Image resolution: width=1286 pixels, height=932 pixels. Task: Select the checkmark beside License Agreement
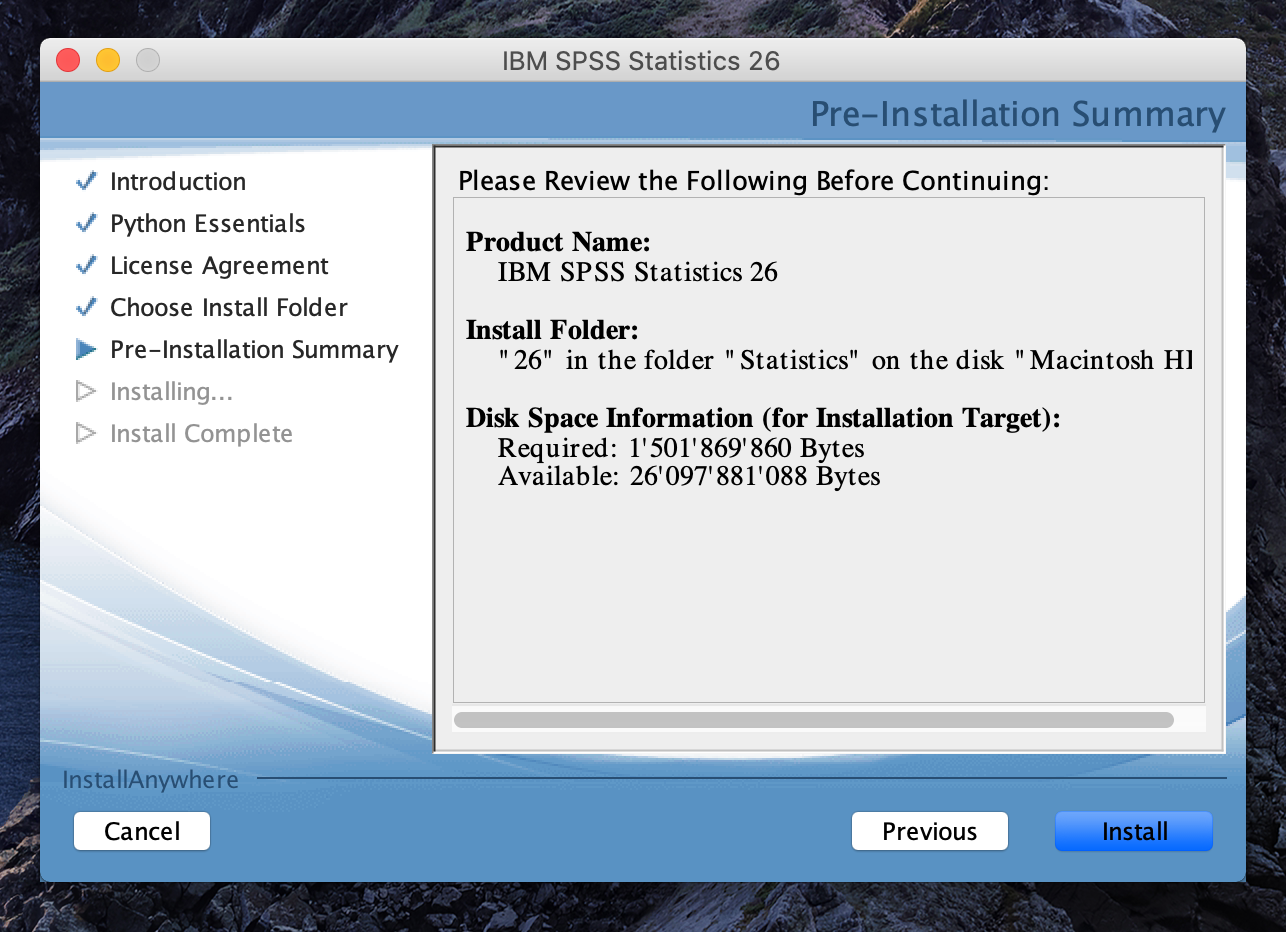coord(87,265)
